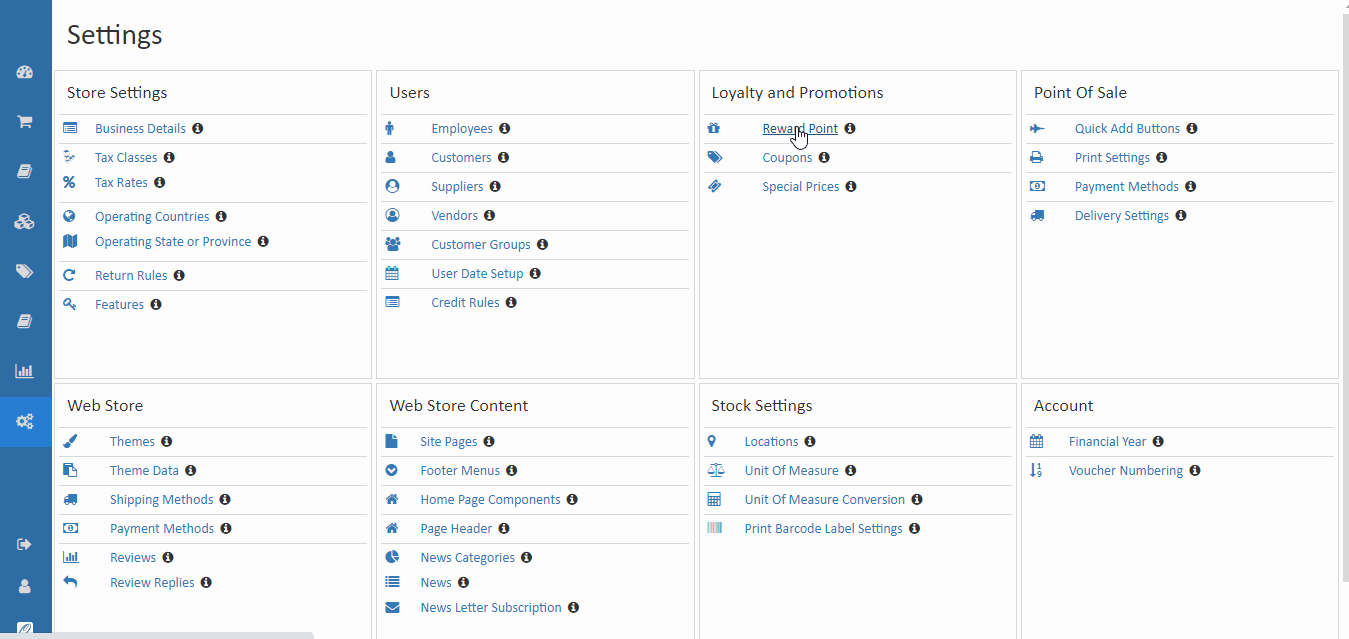1349x639 pixels.
Task: Open News Categories
Action: pyautogui.click(x=467, y=558)
